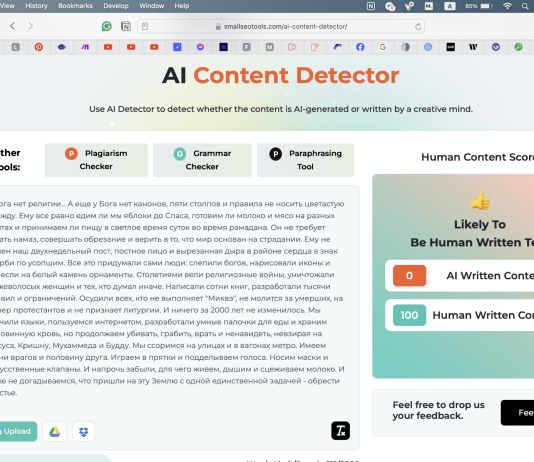
Task: Open the black square bookmark icon
Action: (451, 47)
